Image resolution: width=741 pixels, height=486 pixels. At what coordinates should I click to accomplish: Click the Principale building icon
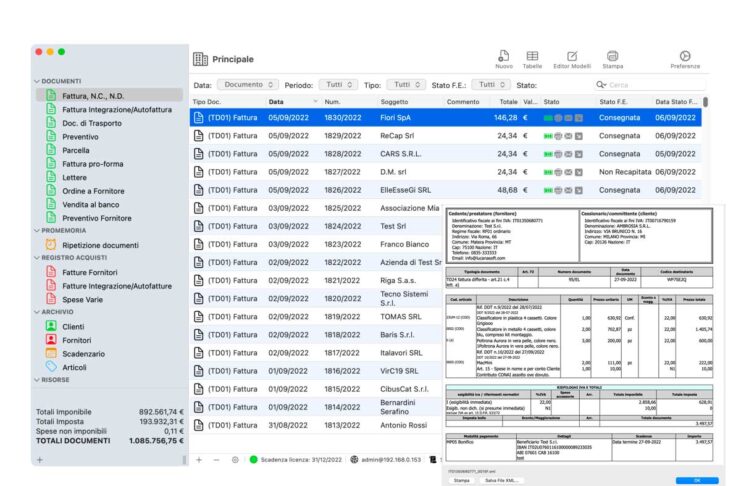coord(200,59)
